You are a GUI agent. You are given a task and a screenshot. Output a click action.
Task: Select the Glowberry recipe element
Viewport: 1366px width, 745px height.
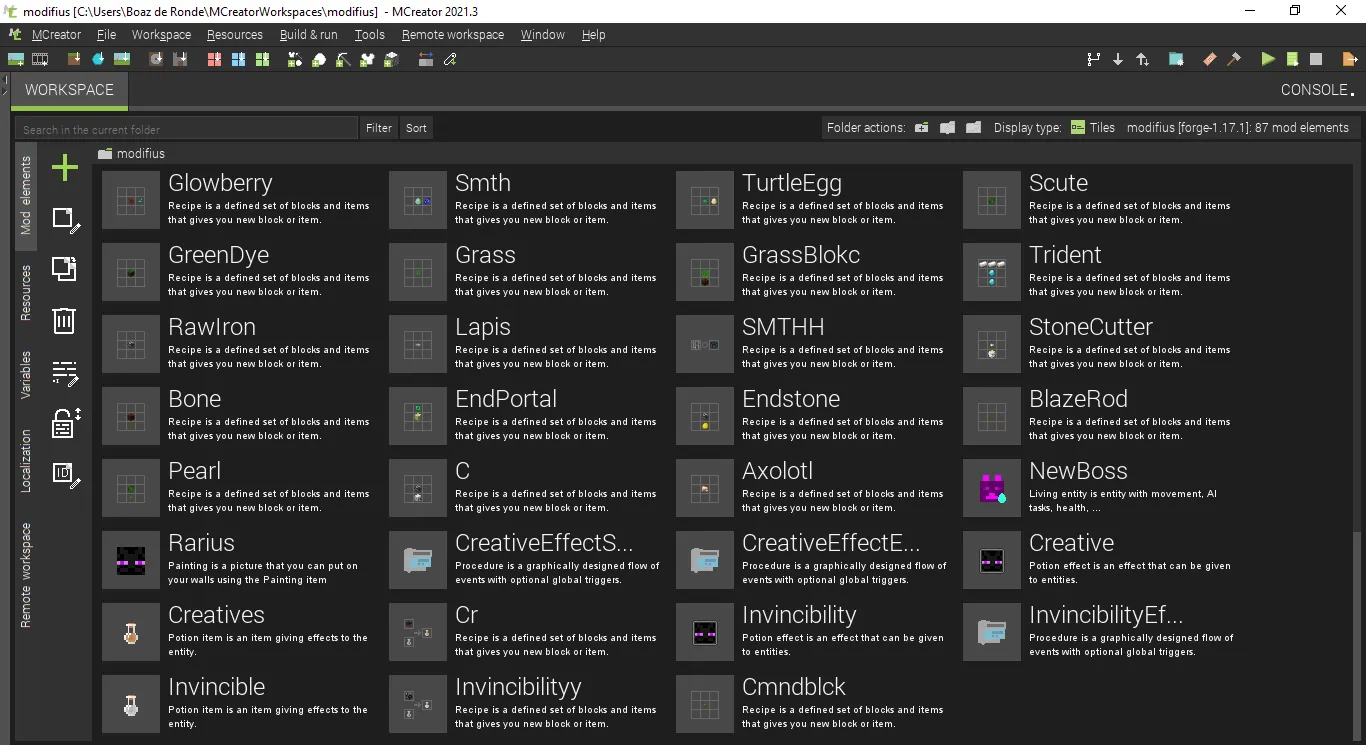click(240, 199)
